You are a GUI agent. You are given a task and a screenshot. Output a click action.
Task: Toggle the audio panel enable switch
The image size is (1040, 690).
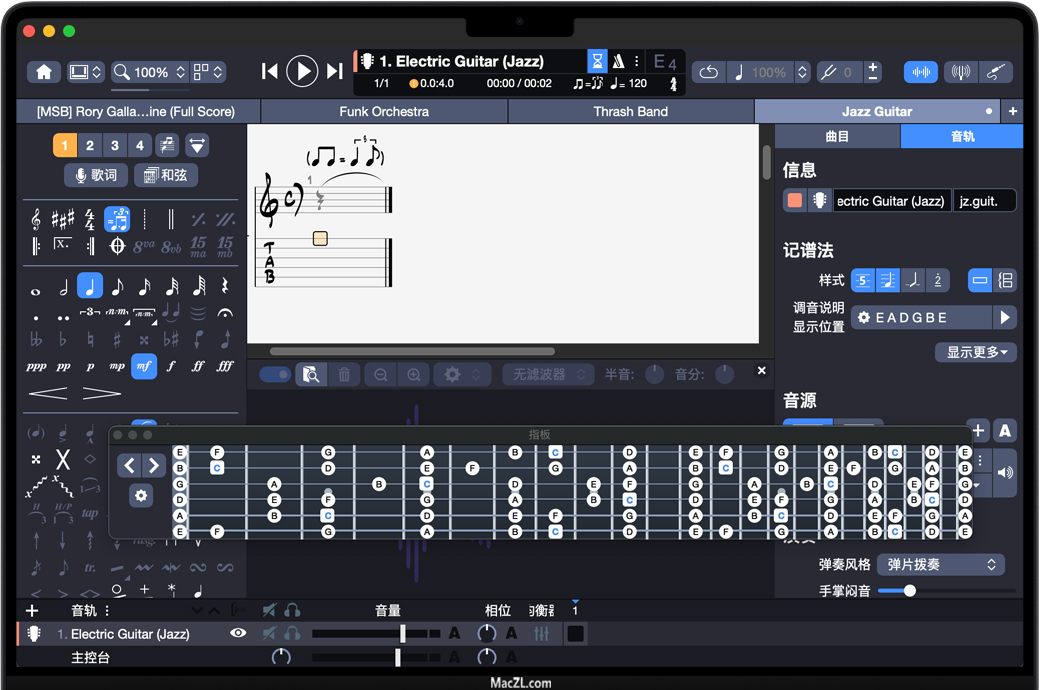click(x=274, y=374)
